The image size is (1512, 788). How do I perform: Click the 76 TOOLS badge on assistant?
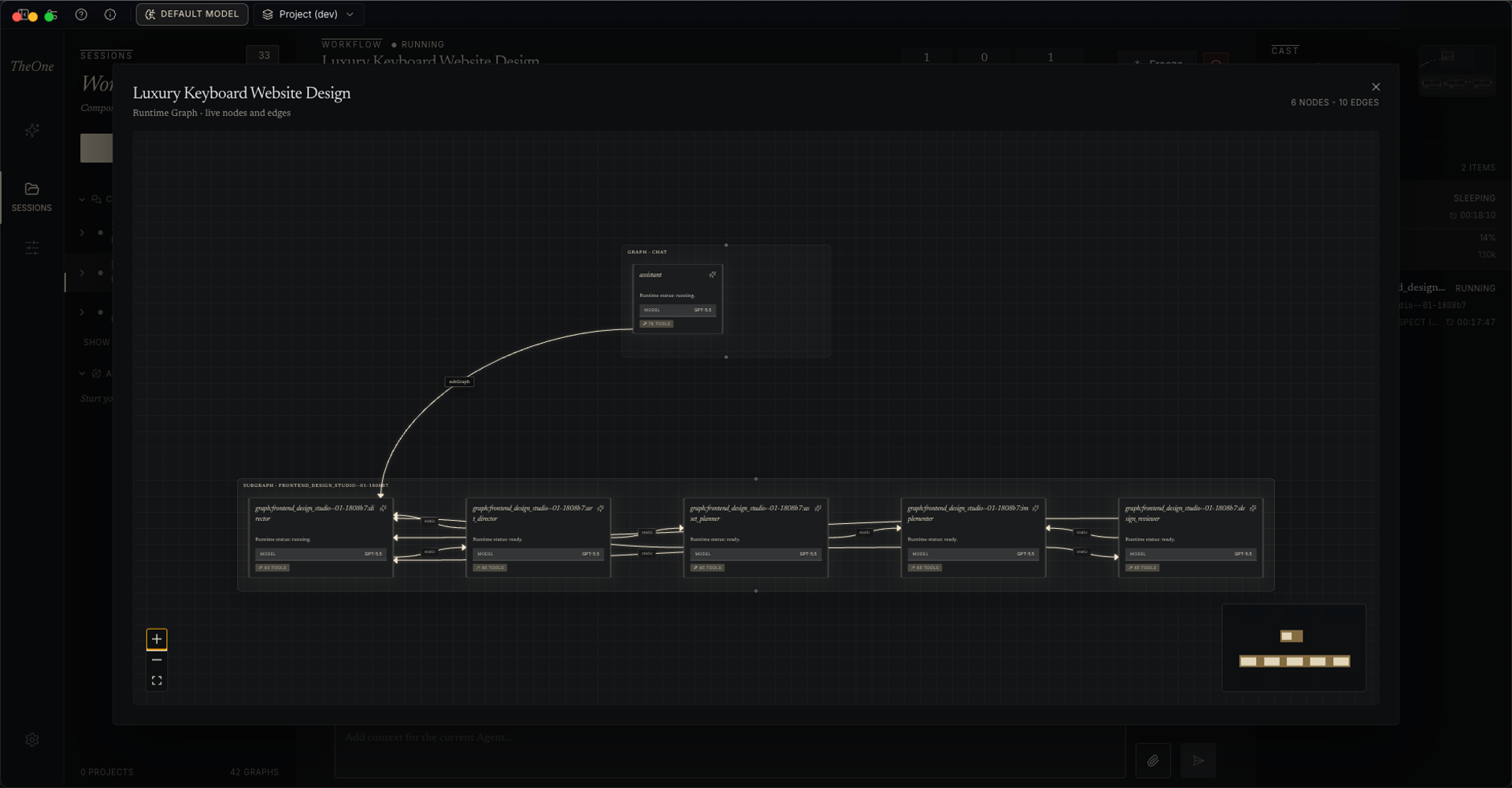656,324
